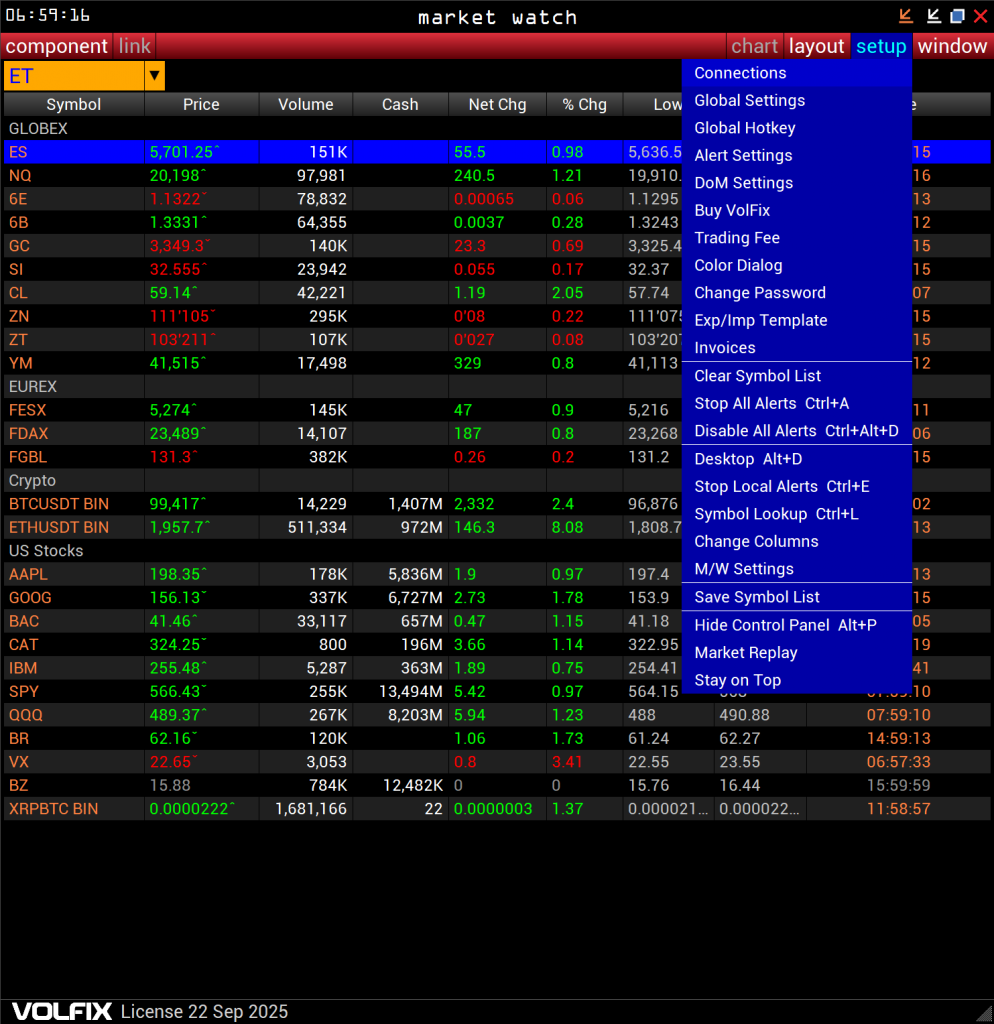Open the layout menu
Viewport: 994px width, 1024px height.
[x=816, y=46]
